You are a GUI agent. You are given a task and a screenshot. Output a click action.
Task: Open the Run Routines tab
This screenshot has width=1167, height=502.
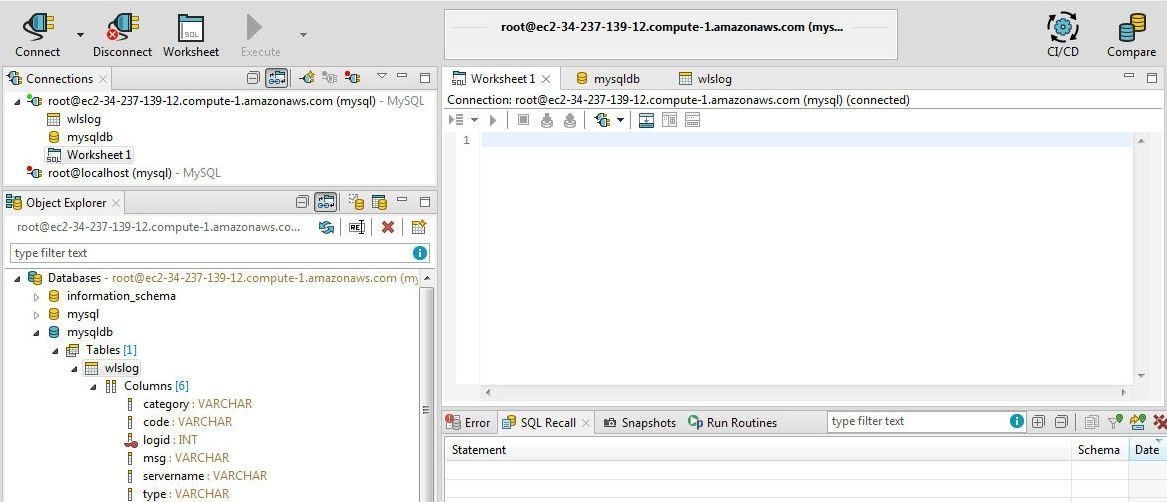(733, 423)
